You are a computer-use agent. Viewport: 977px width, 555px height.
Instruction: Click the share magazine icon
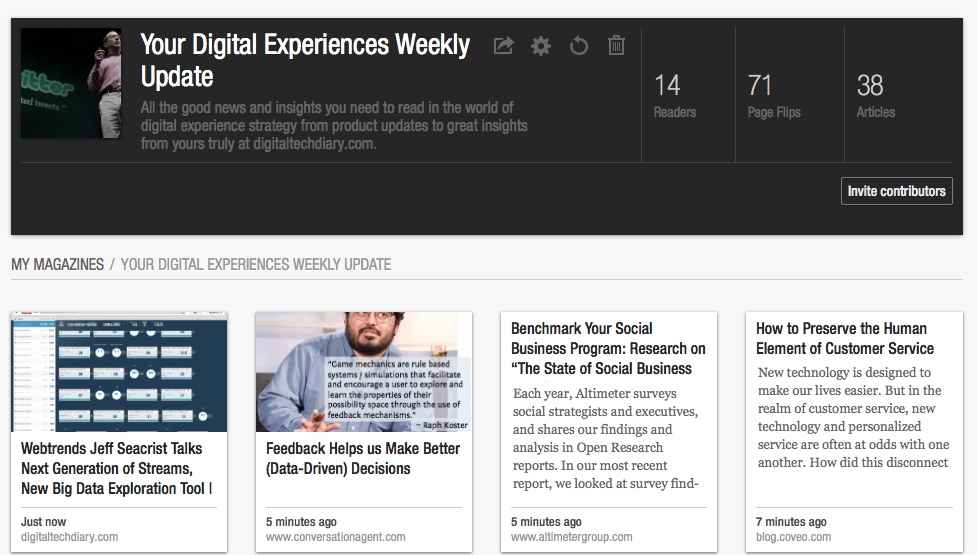click(504, 46)
